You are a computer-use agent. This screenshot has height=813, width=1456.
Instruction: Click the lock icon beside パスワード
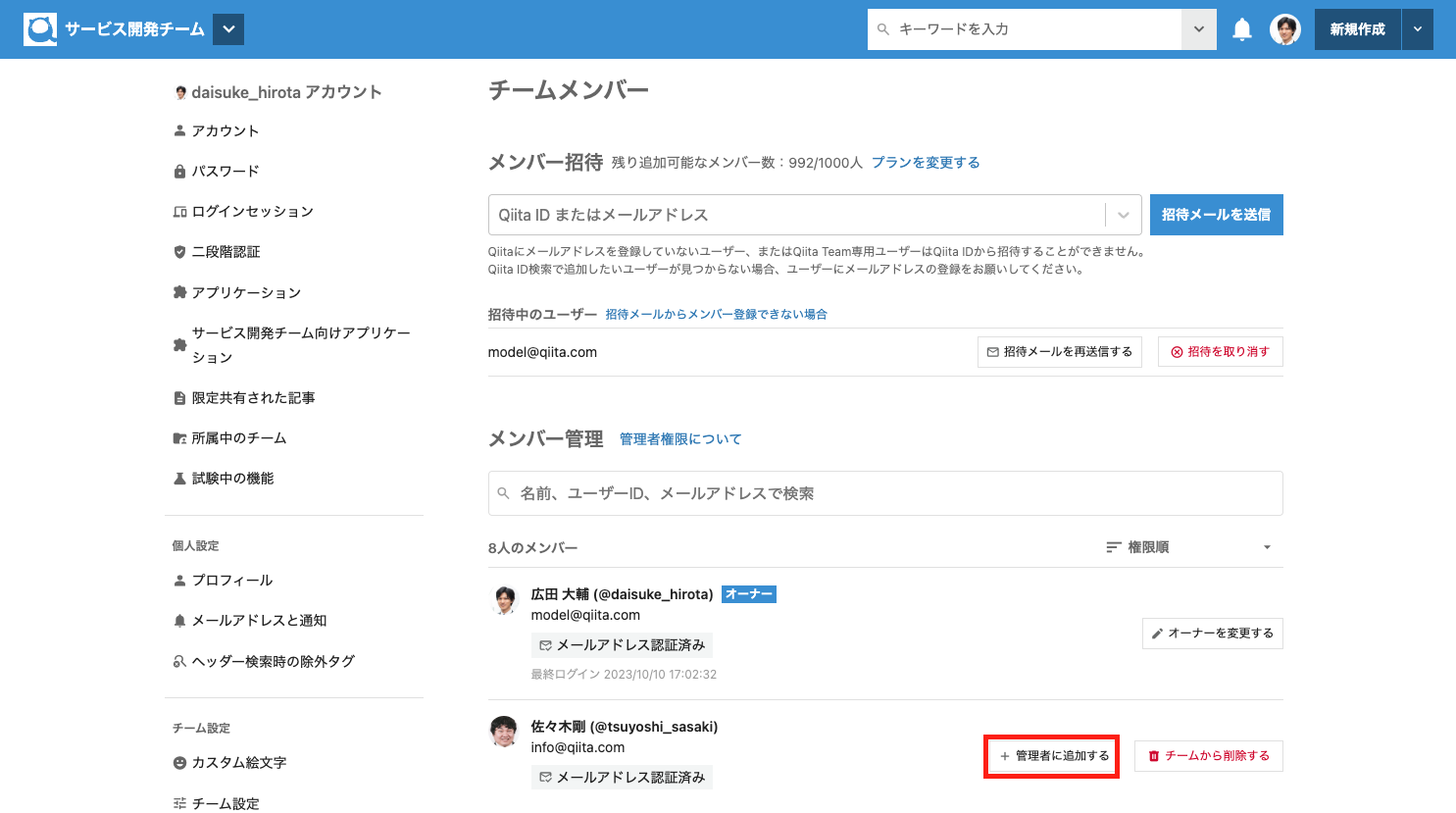point(179,172)
